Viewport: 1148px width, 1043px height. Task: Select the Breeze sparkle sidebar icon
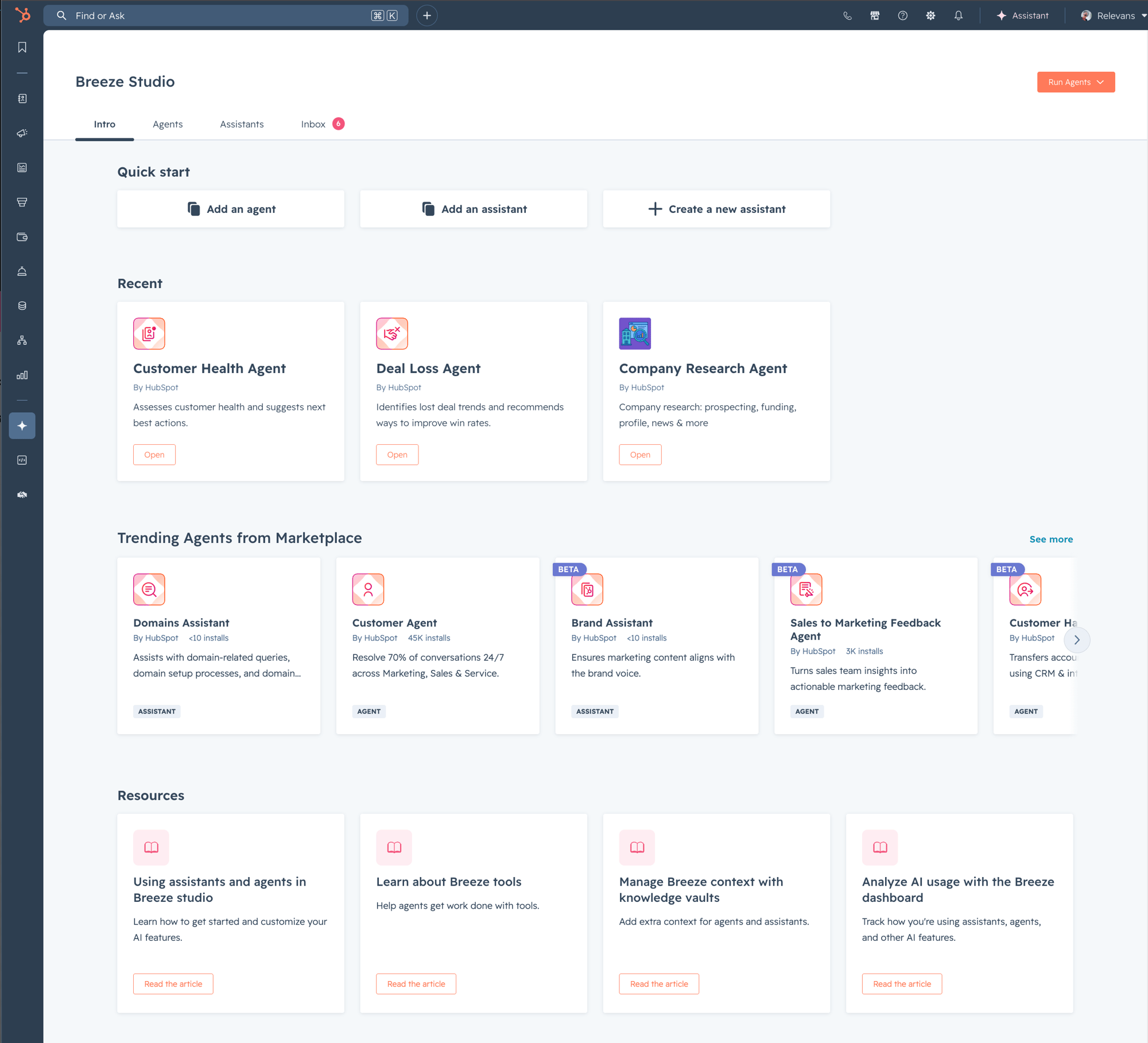tap(22, 426)
